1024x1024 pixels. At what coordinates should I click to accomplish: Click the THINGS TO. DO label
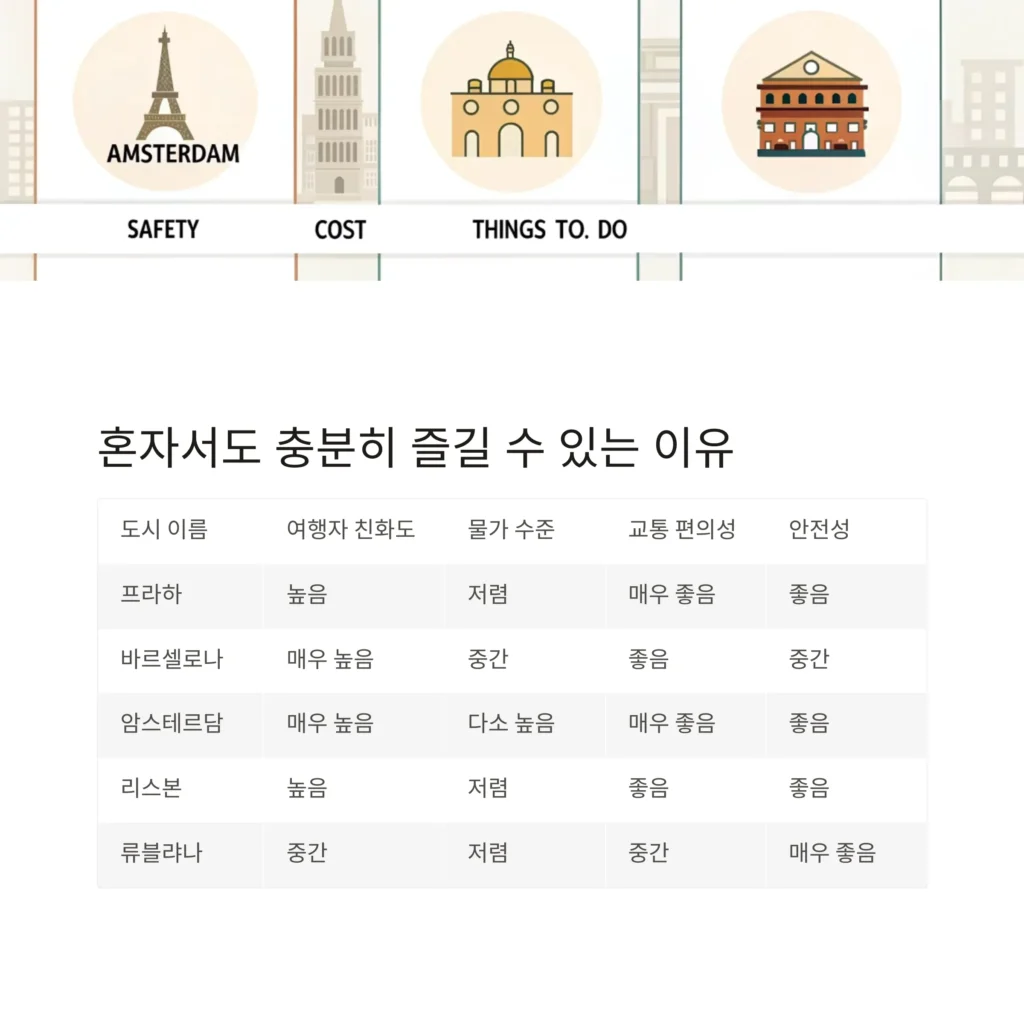click(549, 229)
